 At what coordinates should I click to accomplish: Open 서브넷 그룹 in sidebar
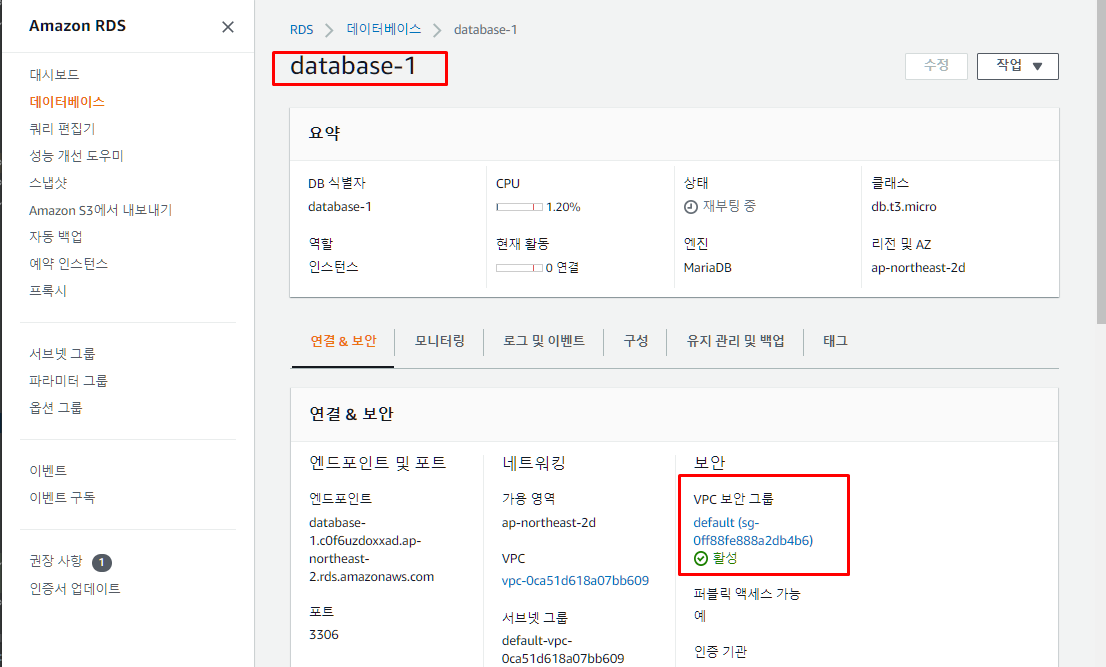point(62,354)
